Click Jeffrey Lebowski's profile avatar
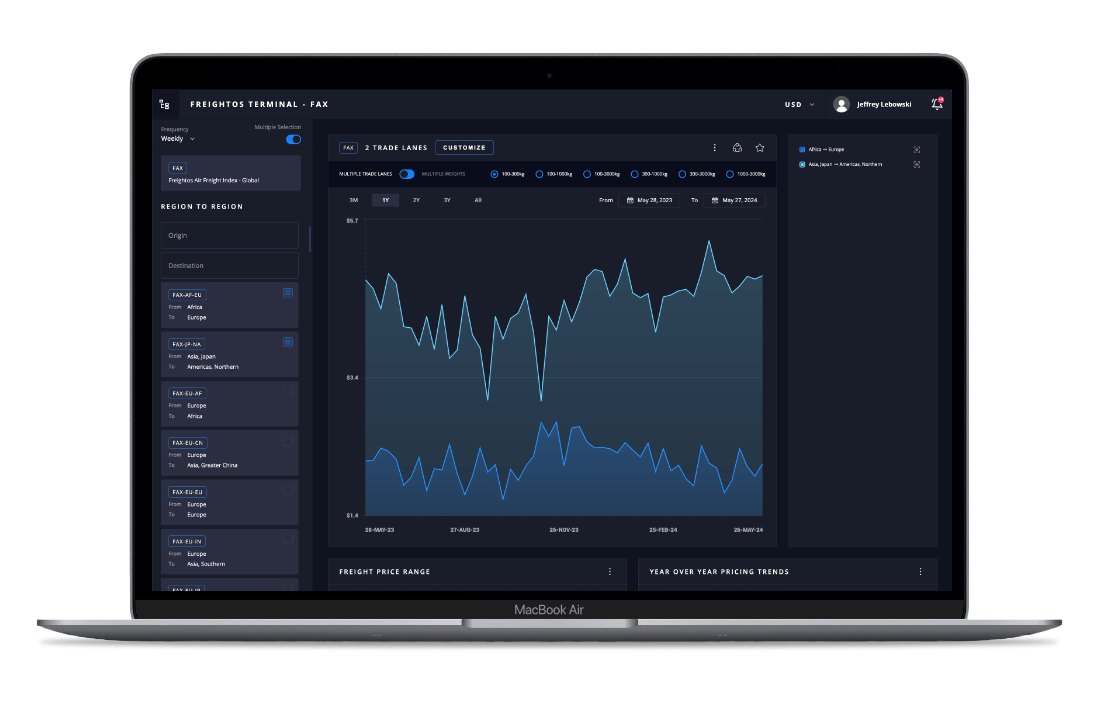 click(x=841, y=104)
